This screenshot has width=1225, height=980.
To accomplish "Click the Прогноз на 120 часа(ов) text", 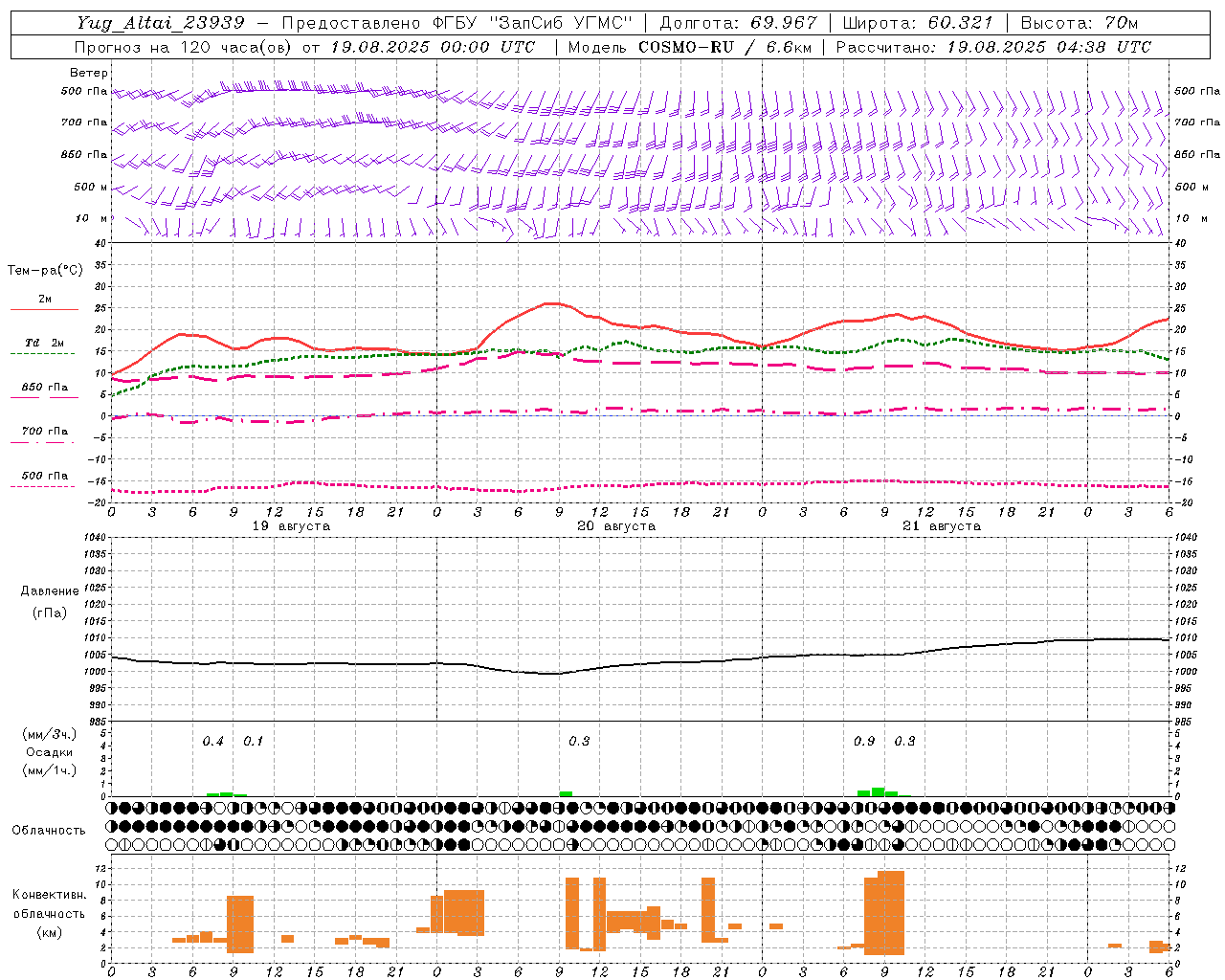I will click(183, 47).
